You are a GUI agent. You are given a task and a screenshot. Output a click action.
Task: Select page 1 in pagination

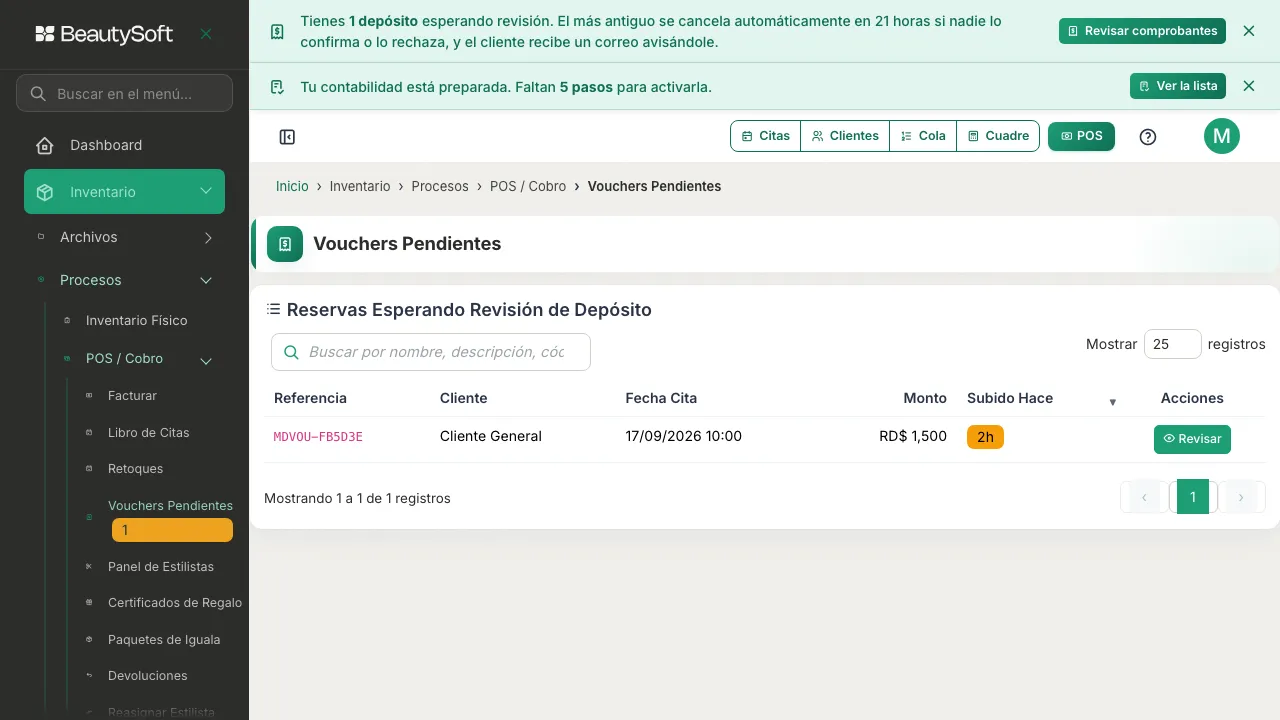coord(1193,497)
